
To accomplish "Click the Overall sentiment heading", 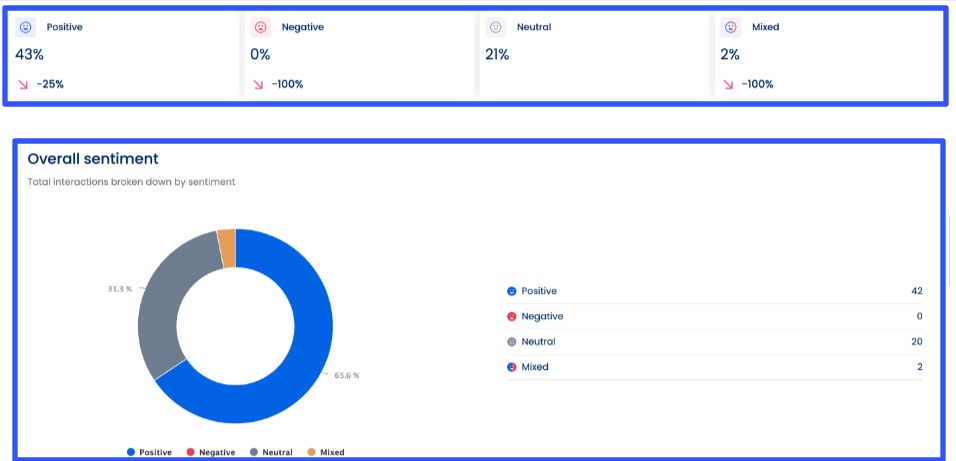I will (93, 159).
